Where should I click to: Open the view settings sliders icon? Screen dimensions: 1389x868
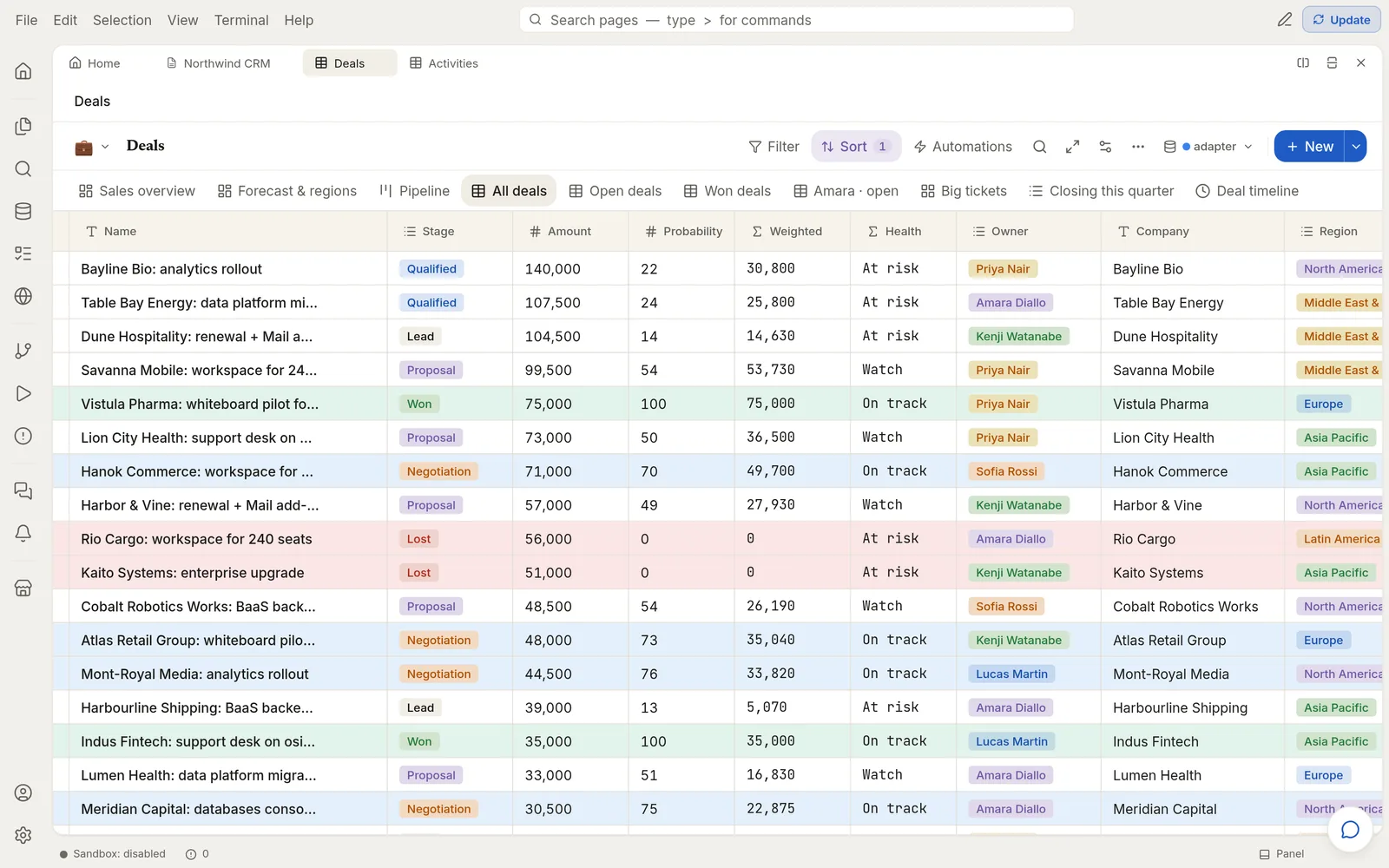[x=1105, y=147]
